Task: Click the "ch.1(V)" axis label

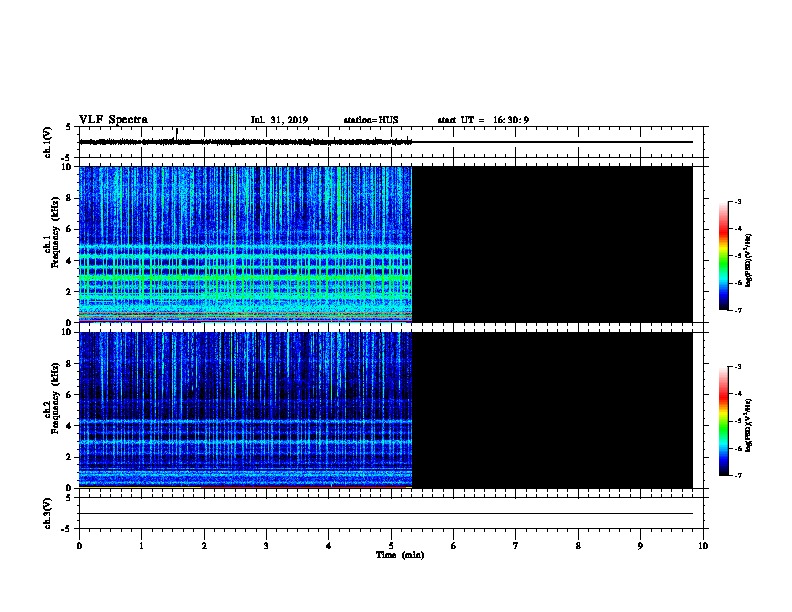Action: [47, 142]
